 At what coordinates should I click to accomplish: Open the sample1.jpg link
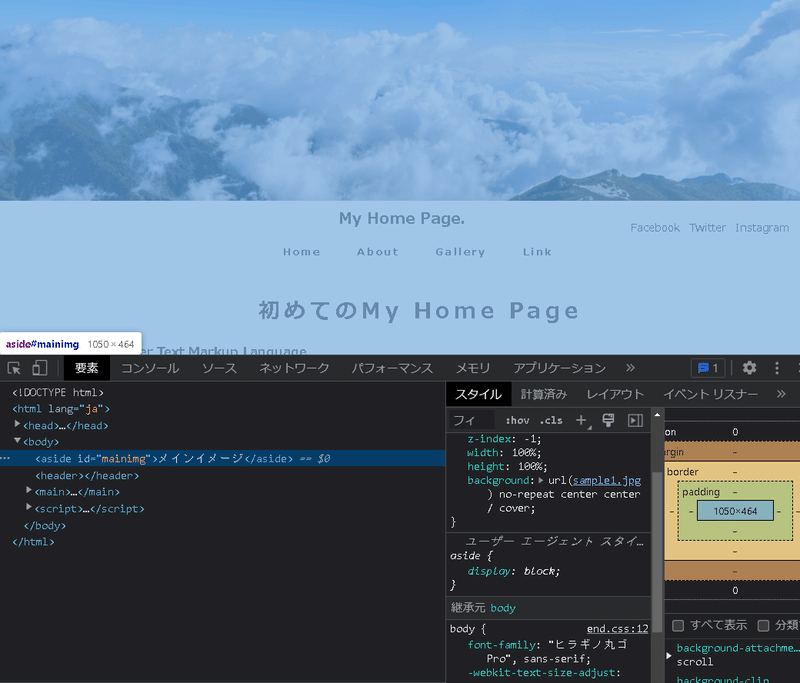click(607, 480)
